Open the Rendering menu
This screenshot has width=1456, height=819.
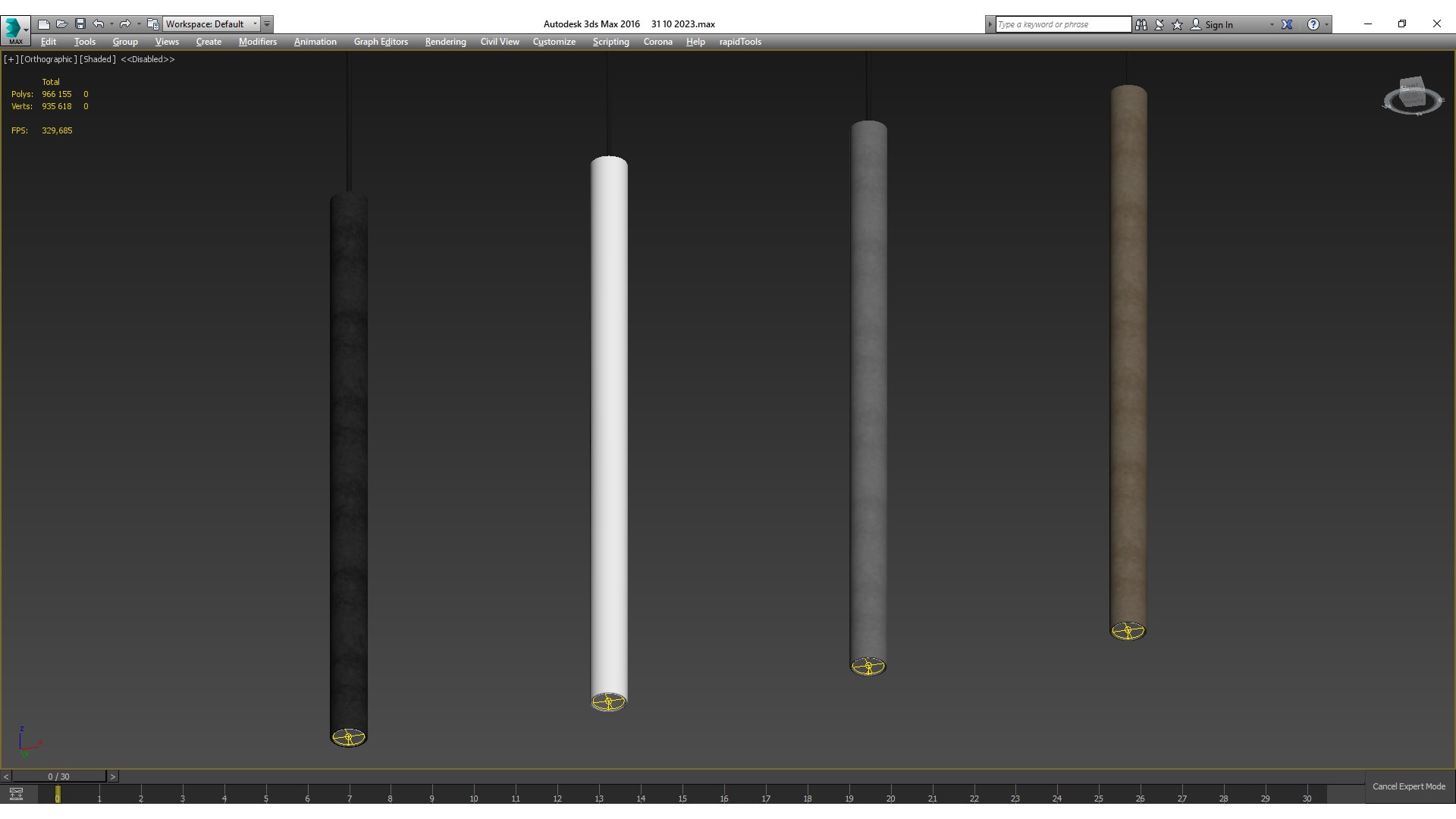coord(445,42)
